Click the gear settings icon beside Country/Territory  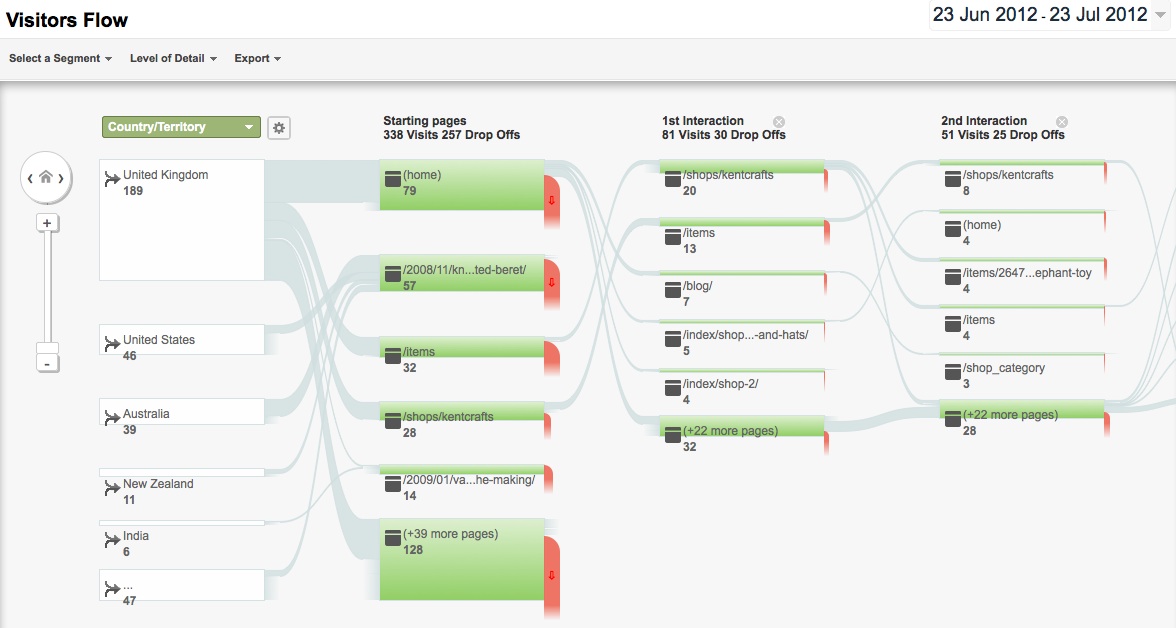pyautogui.click(x=279, y=128)
